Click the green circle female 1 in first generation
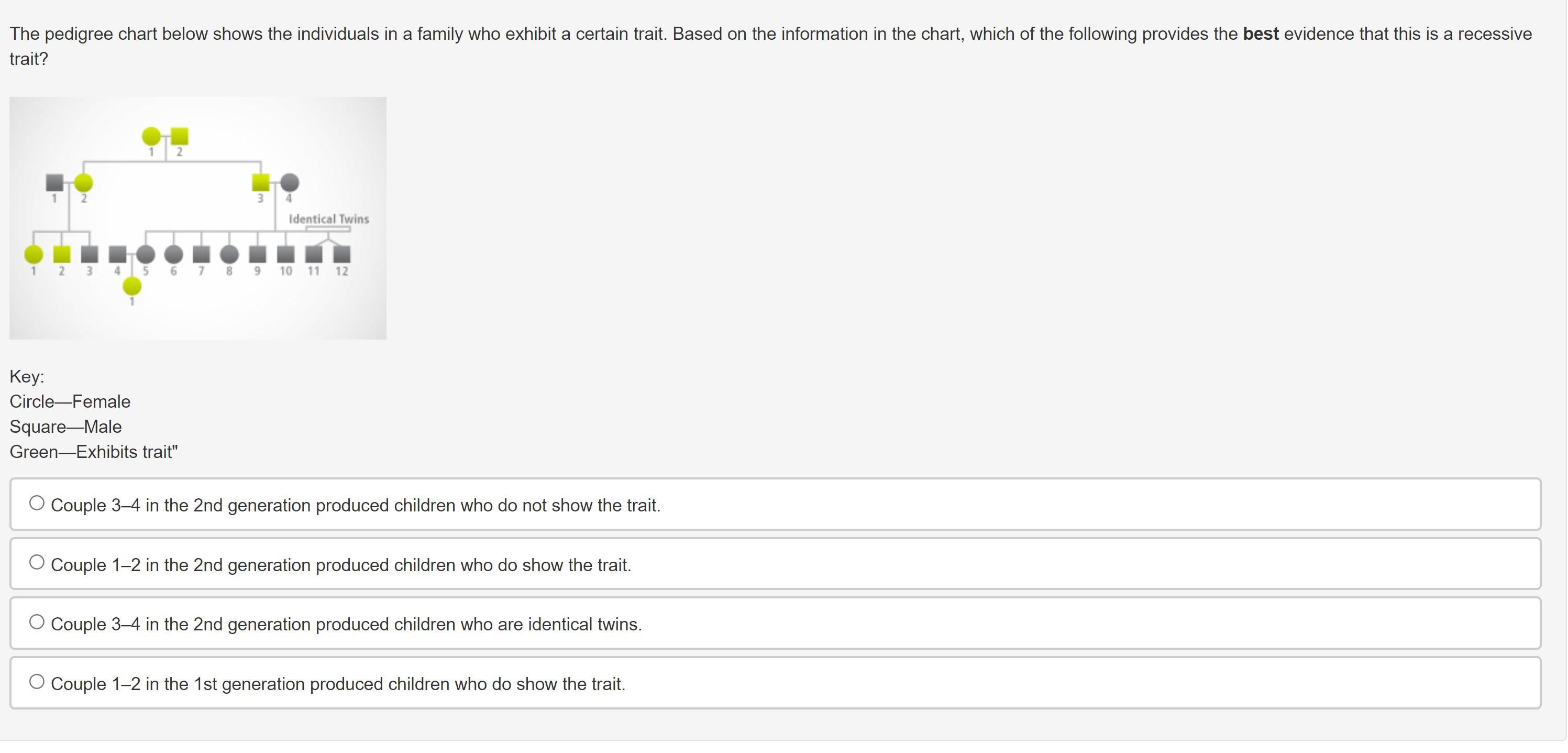This screenshot has height=753, width=1568. tap(151, 136)
